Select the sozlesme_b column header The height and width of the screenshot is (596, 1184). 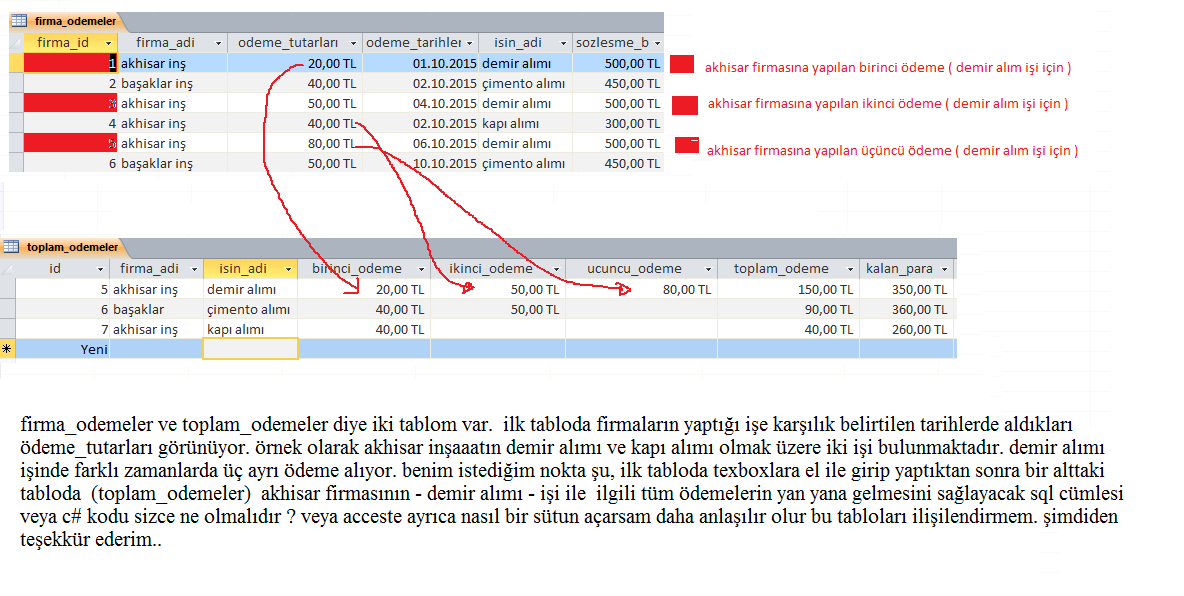(x=612, y=43)
